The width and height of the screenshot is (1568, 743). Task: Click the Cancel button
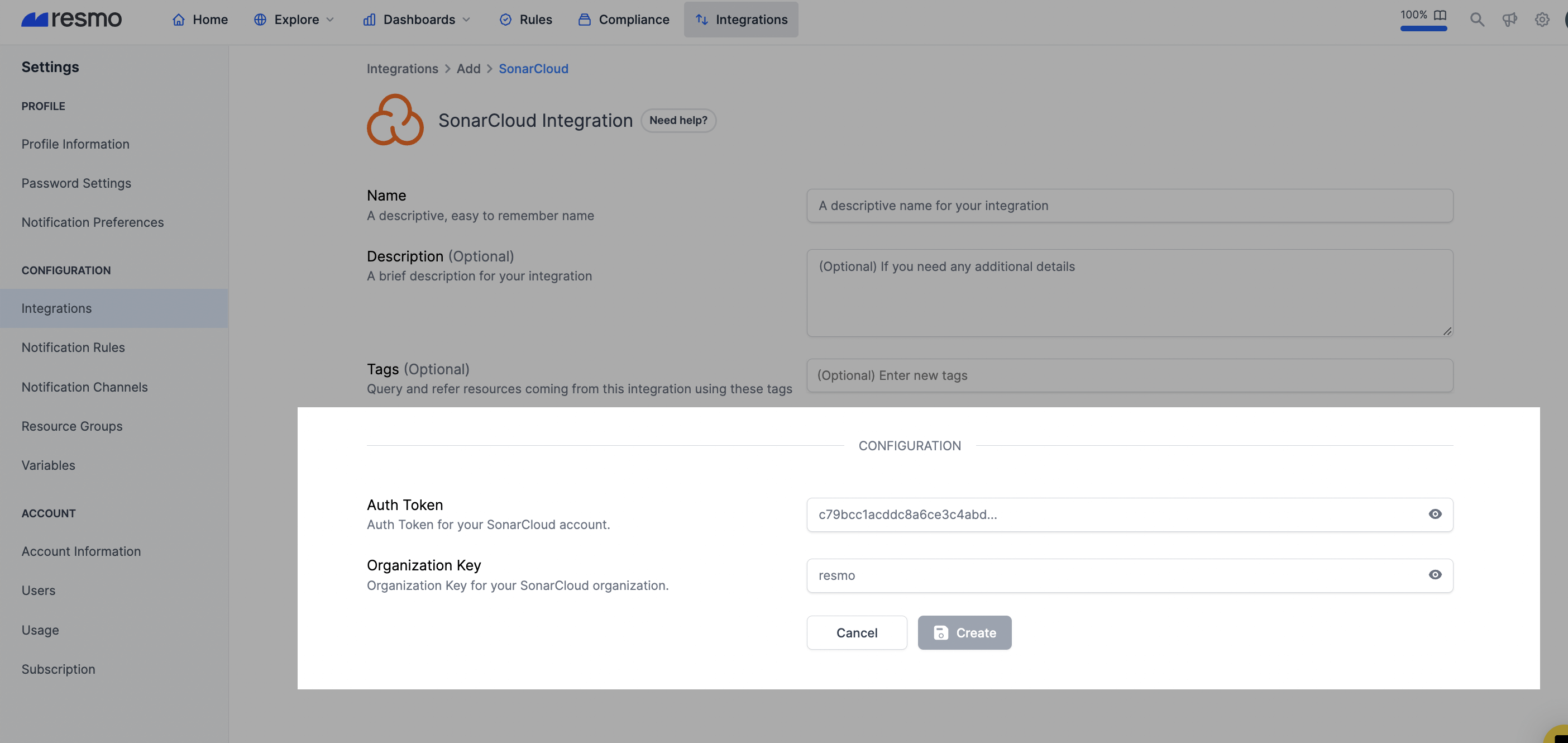tap(857, 632)
